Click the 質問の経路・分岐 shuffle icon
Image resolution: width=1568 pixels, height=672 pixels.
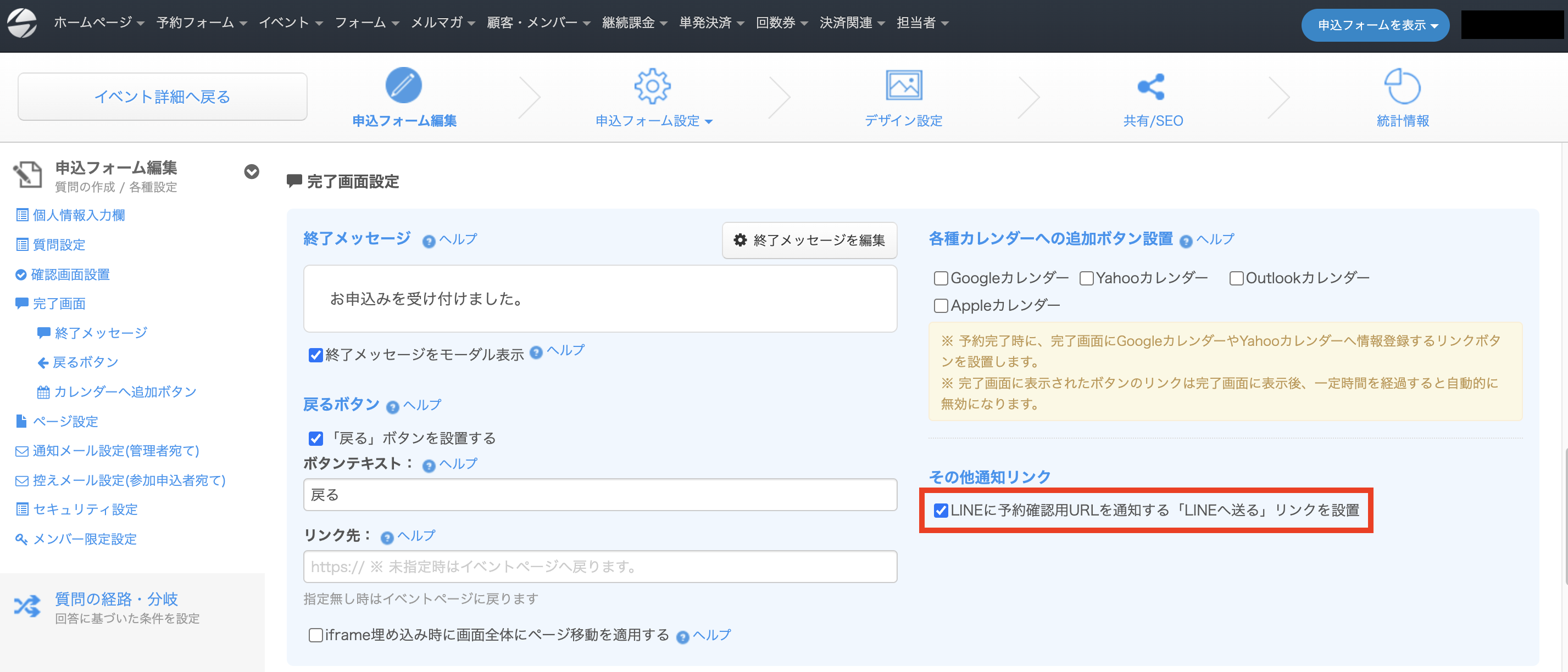(x=27, y=606)
